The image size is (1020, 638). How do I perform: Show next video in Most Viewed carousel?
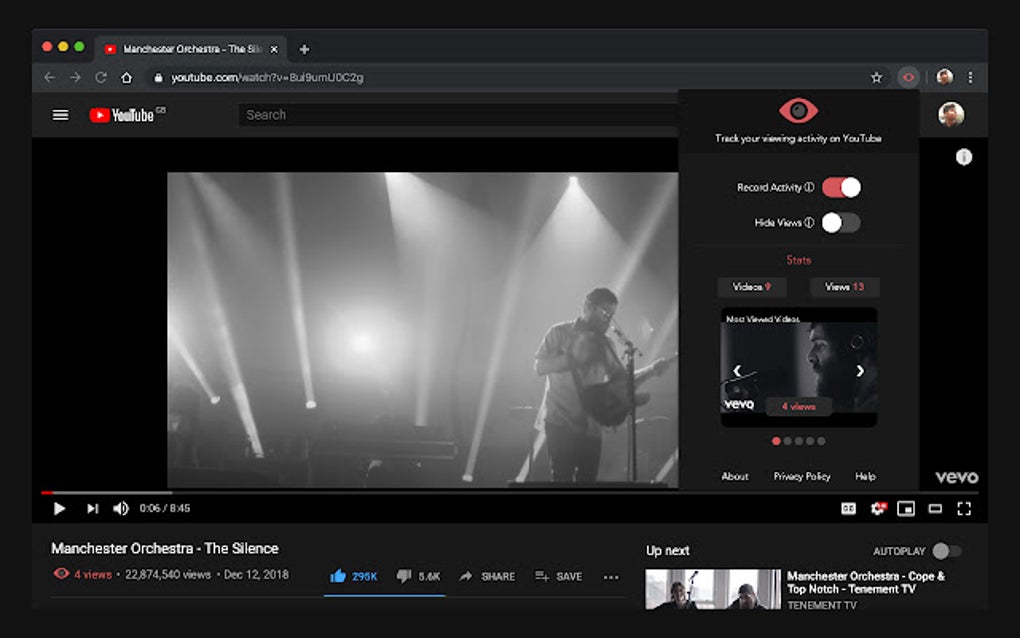859,370
